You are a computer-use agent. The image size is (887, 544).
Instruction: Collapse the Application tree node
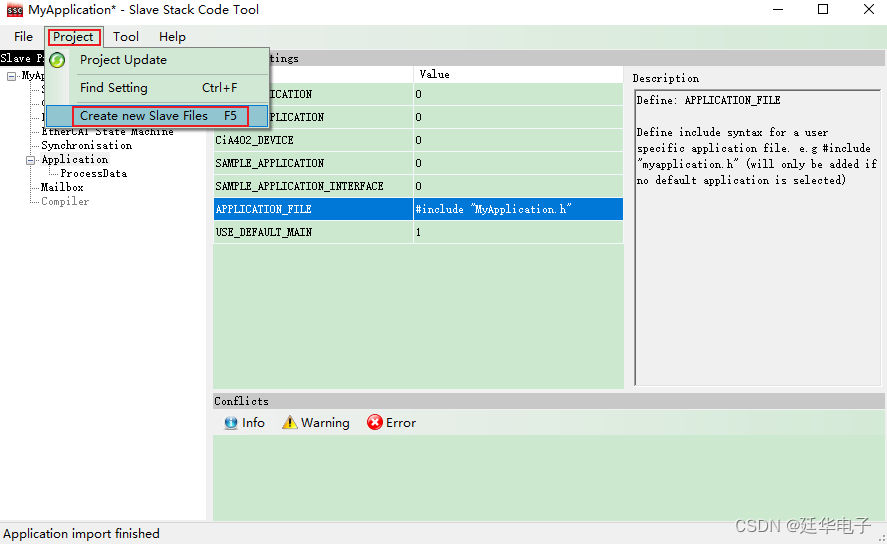click(x=31, y=160)
